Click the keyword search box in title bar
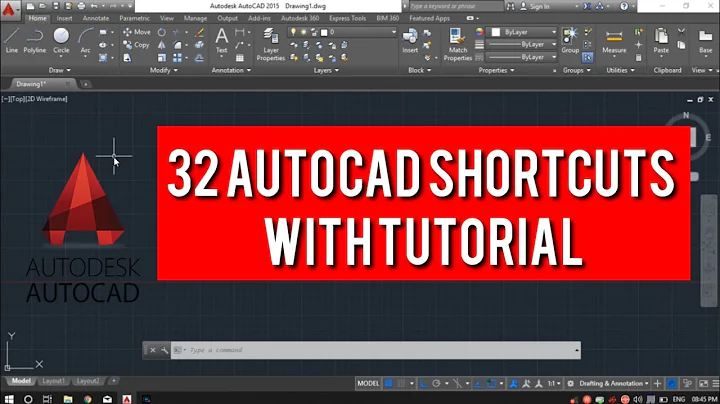 coord(455,6)
